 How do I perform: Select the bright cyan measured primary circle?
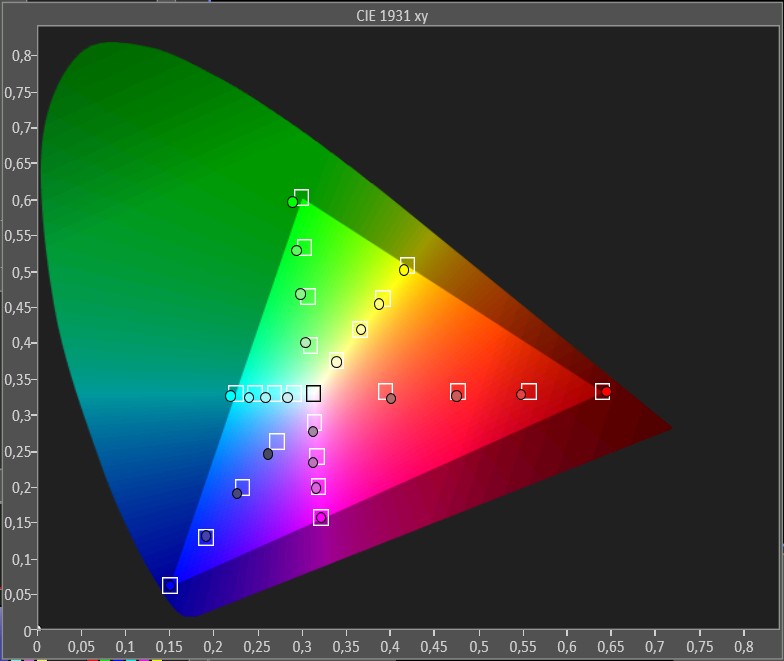[230, 396]
